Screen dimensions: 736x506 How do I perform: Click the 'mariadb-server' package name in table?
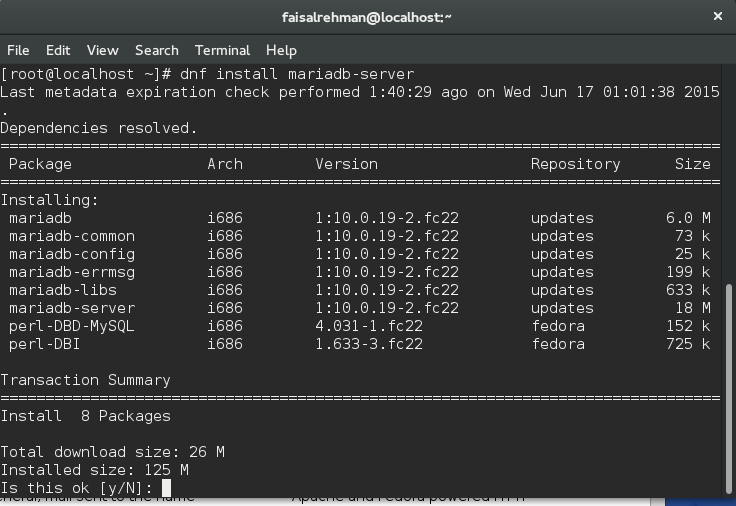(72, 308)
